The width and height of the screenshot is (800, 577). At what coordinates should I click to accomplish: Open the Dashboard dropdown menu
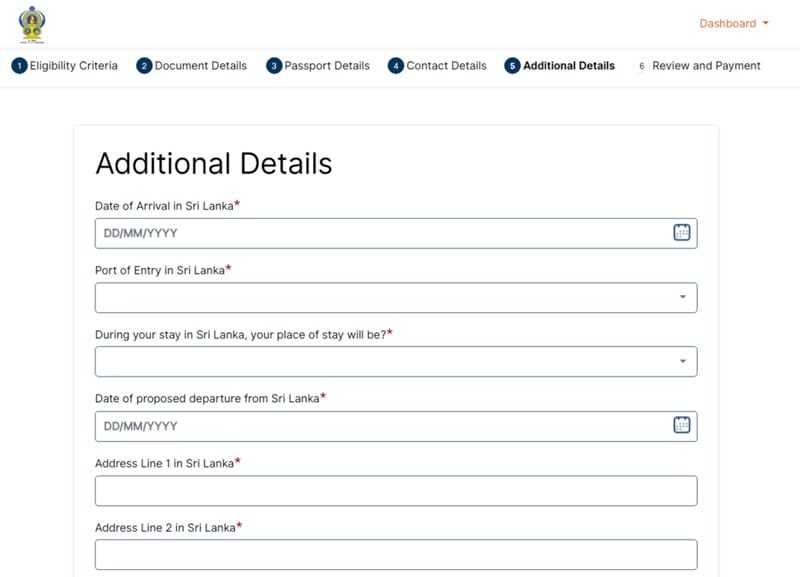[x=734, y=23]
